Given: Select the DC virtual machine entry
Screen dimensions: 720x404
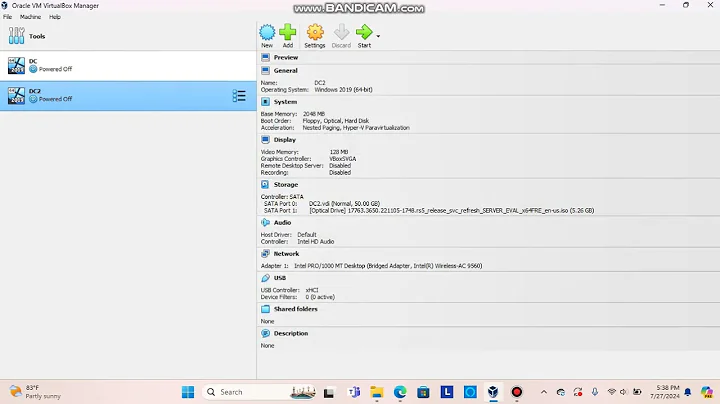Looking at the screenshot, I should click(128, 65).
